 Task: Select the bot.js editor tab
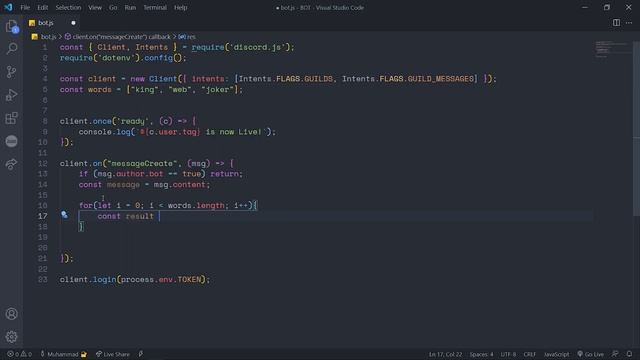51,23
